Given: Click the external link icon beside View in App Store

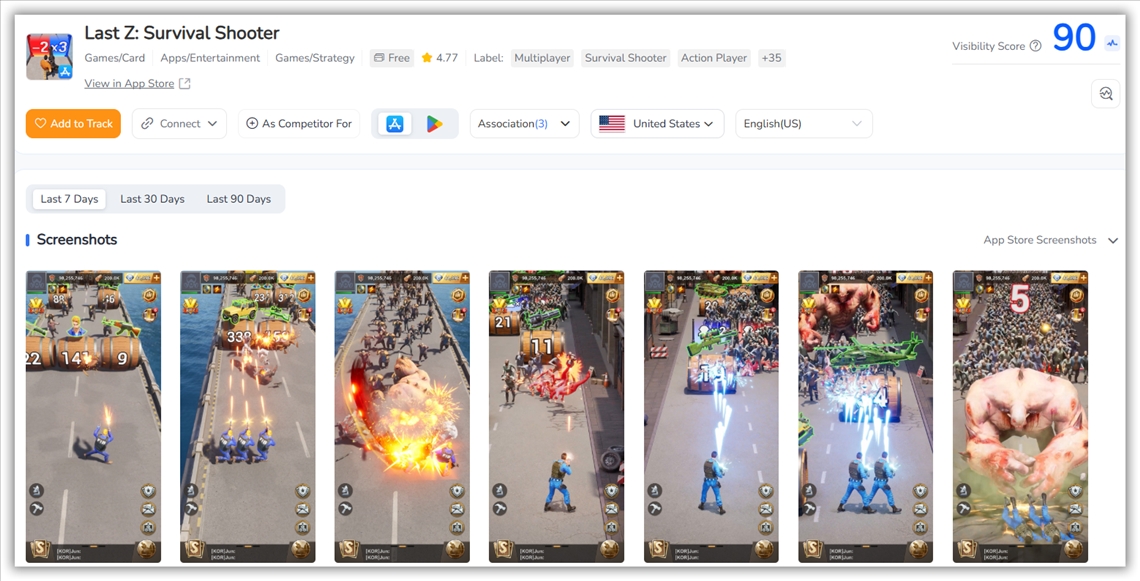Looking at the screenshot, I should (185, 84).
